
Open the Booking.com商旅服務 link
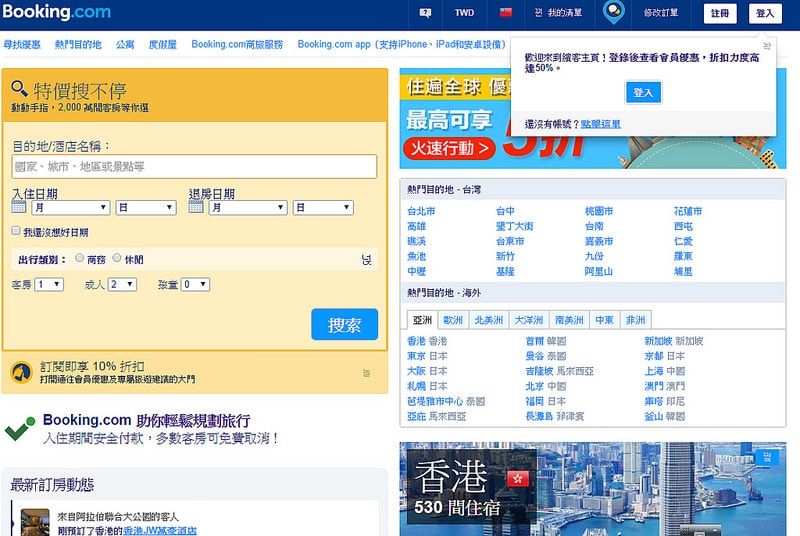237,44
